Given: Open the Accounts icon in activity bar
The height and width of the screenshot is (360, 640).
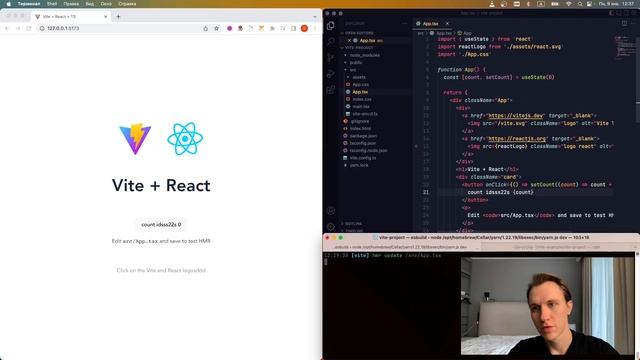Looking at the screenshot, I should (x=331, y=211).
